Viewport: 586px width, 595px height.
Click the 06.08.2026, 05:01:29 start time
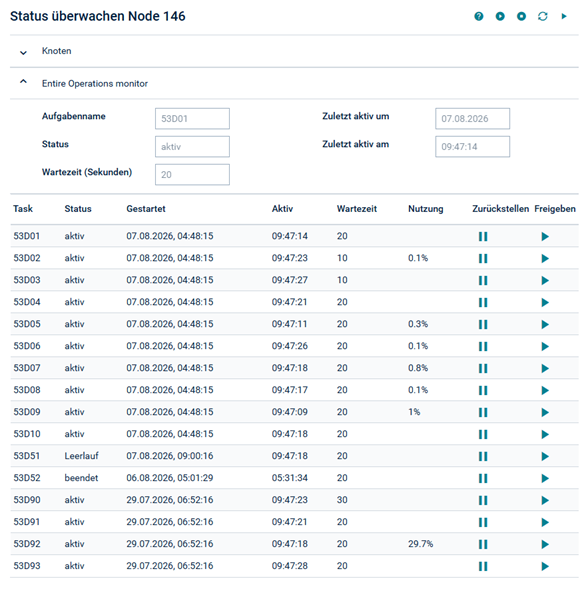(170, 478)
